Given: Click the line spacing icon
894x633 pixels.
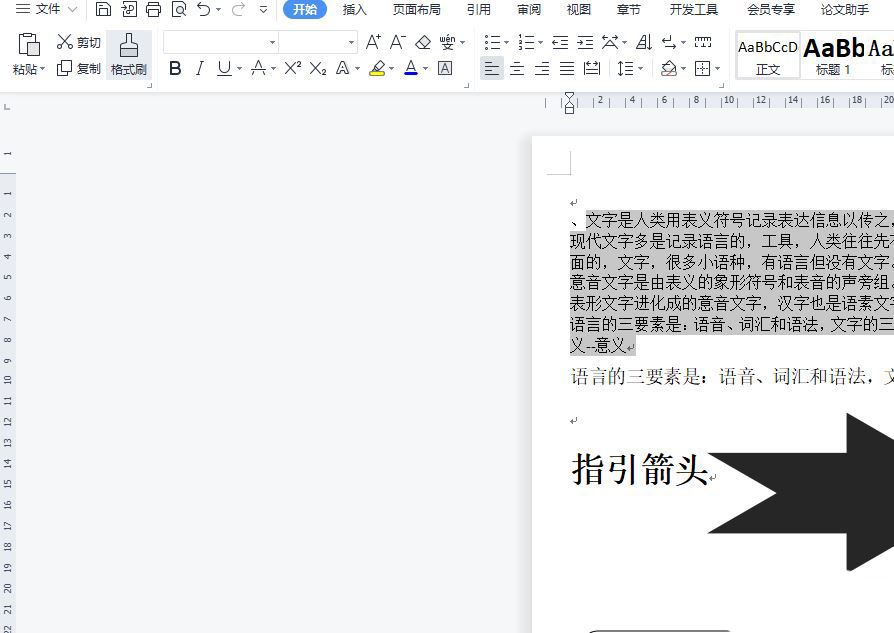Looking at the screenshot, I should pos(625,68).
